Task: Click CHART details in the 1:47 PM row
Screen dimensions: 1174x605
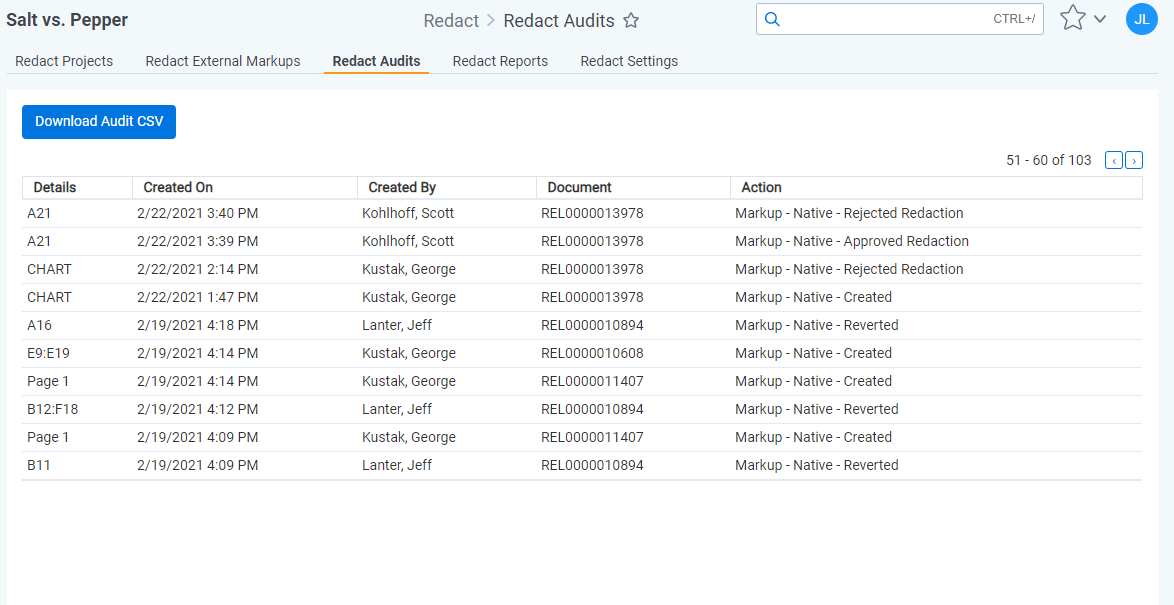Action: click(49, 297)
